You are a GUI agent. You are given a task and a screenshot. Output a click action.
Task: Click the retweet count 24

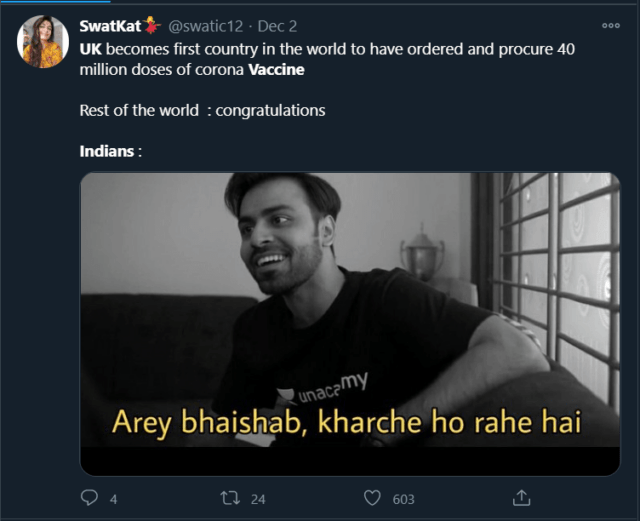point(257,498)
